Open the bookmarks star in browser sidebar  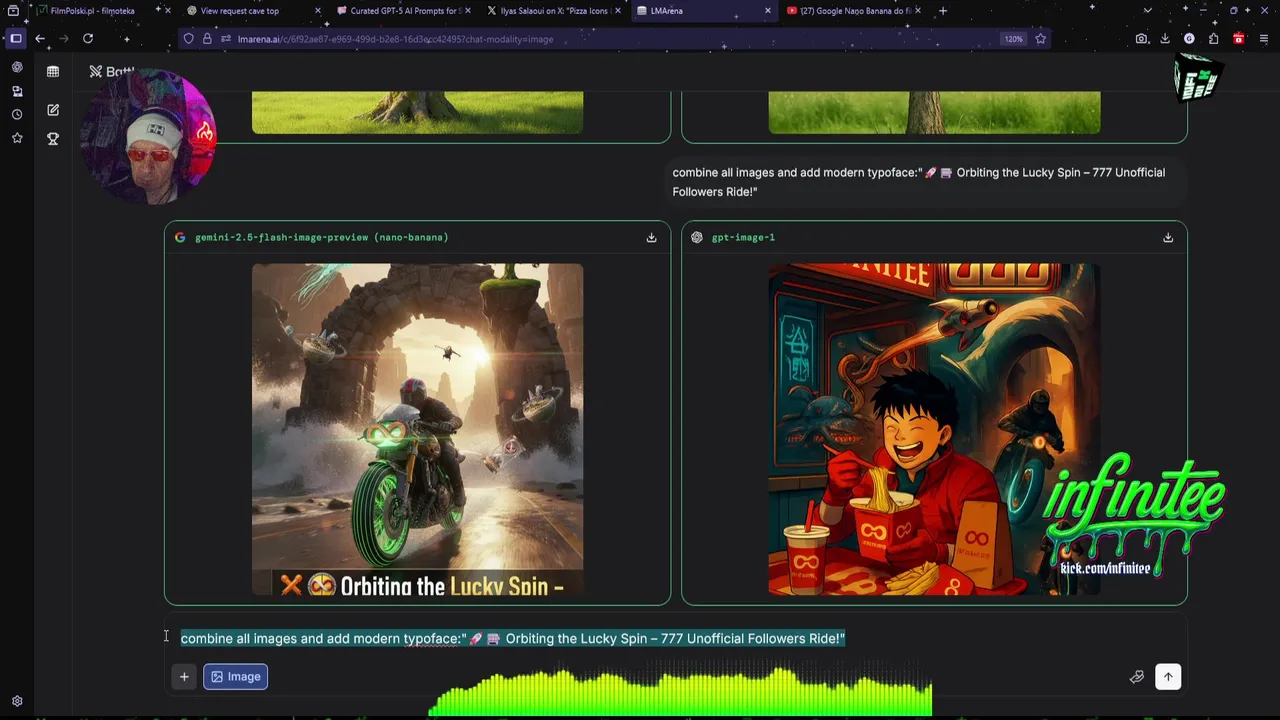tap(17, 138)
